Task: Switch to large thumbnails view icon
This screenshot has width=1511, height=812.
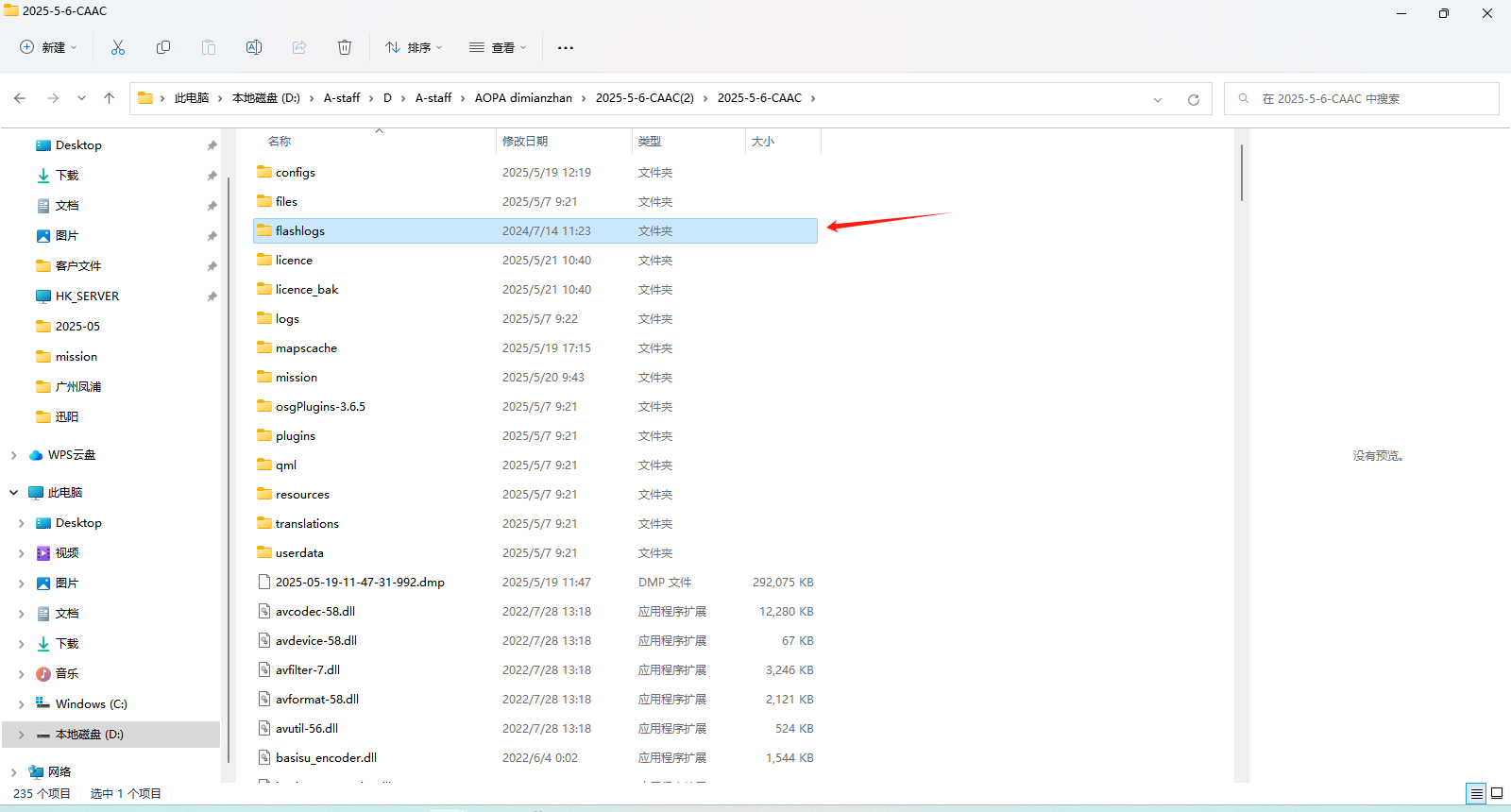Action: [1497, 793]
